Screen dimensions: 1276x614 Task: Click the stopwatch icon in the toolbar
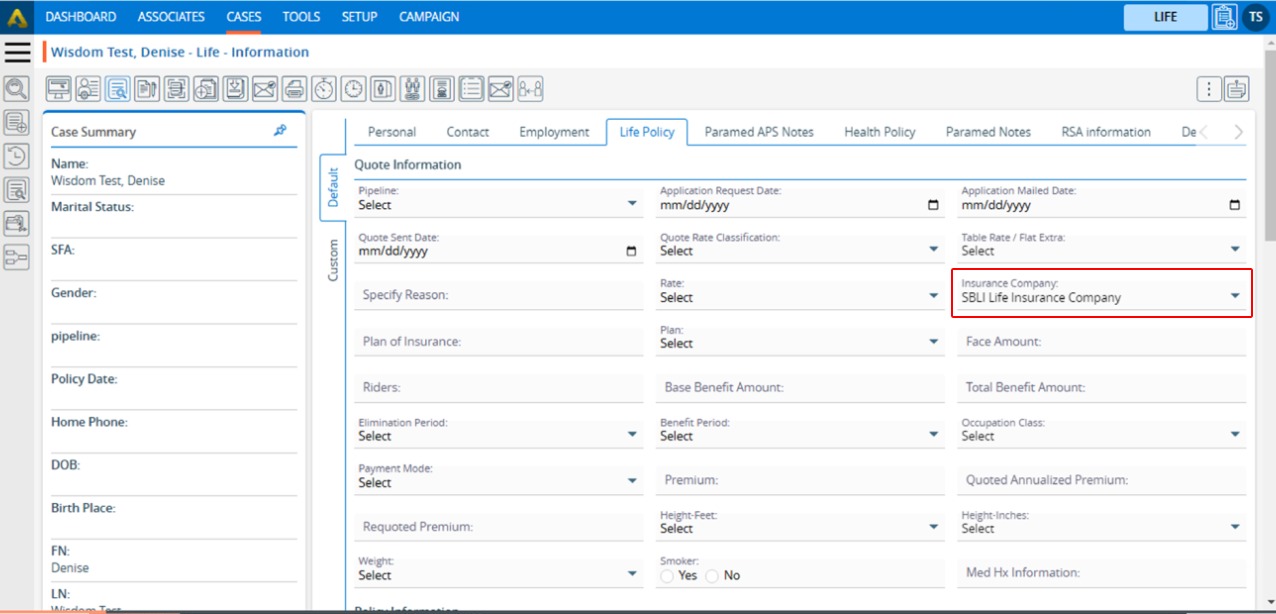coord(323,89)
